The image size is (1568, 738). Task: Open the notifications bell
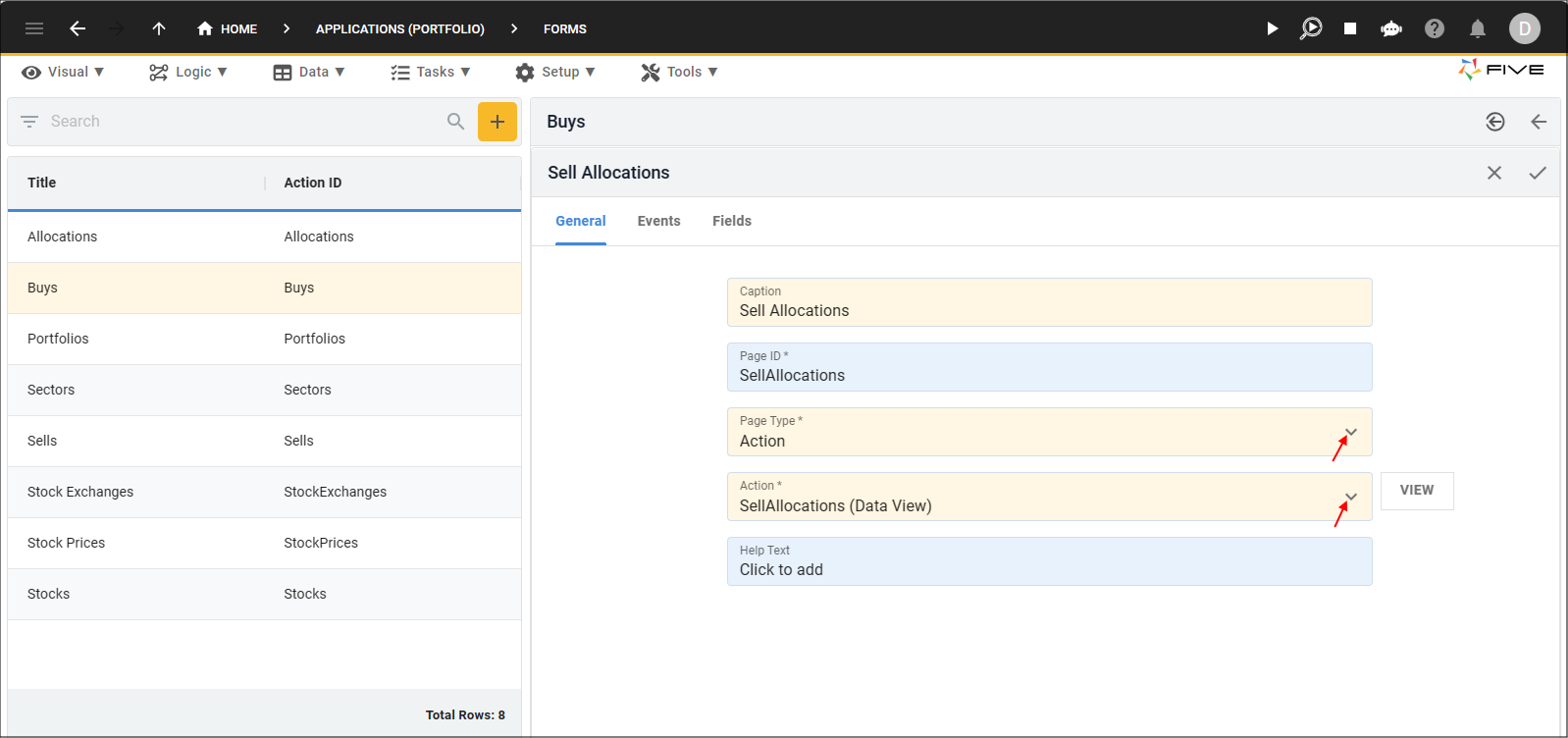coord(1478,28)
